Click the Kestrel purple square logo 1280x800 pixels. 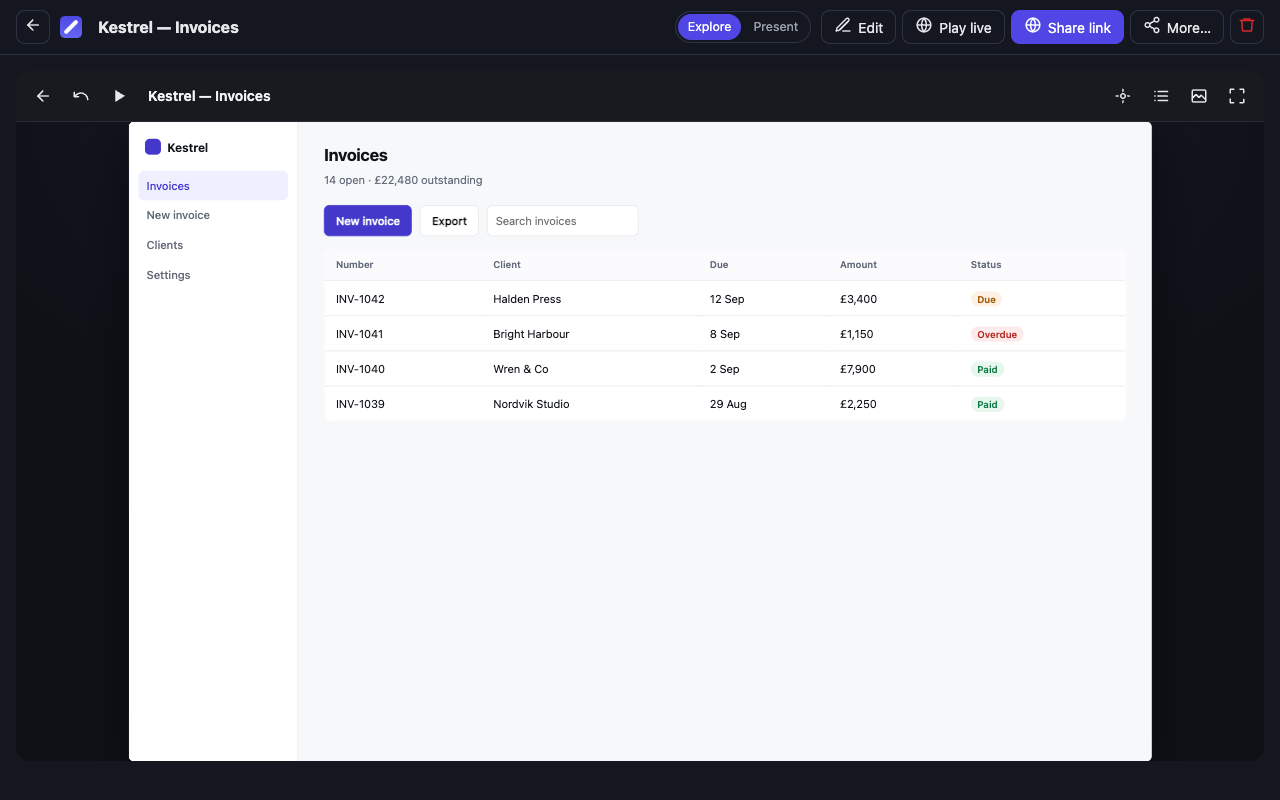(x=153, y=147)
